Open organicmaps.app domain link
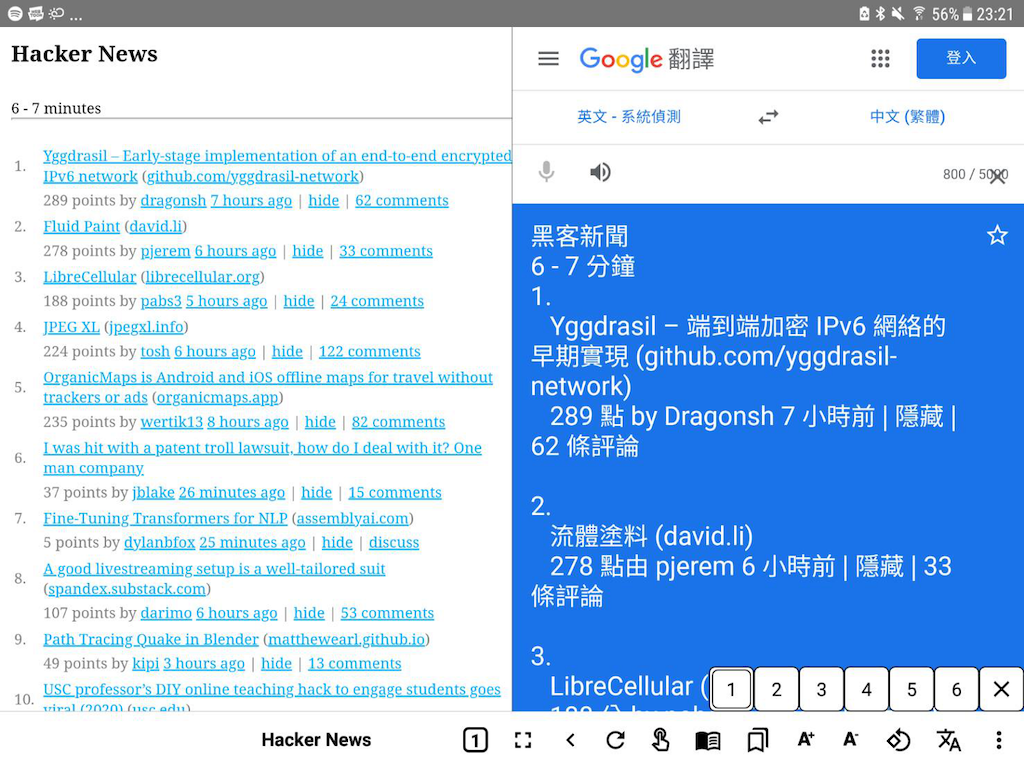 [217, 397]
